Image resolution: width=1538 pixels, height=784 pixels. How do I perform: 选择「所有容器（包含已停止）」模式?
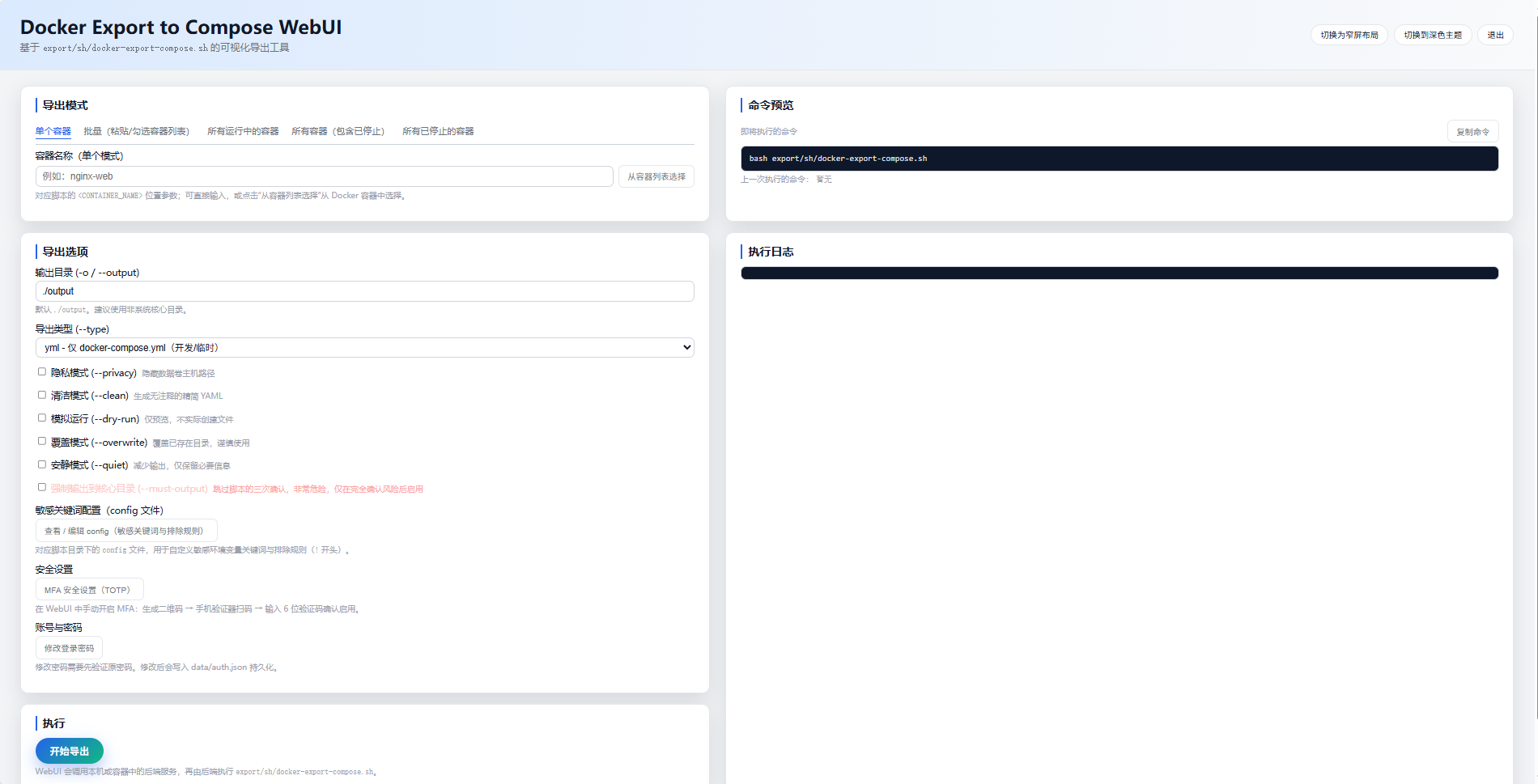[x=337, y=131]
